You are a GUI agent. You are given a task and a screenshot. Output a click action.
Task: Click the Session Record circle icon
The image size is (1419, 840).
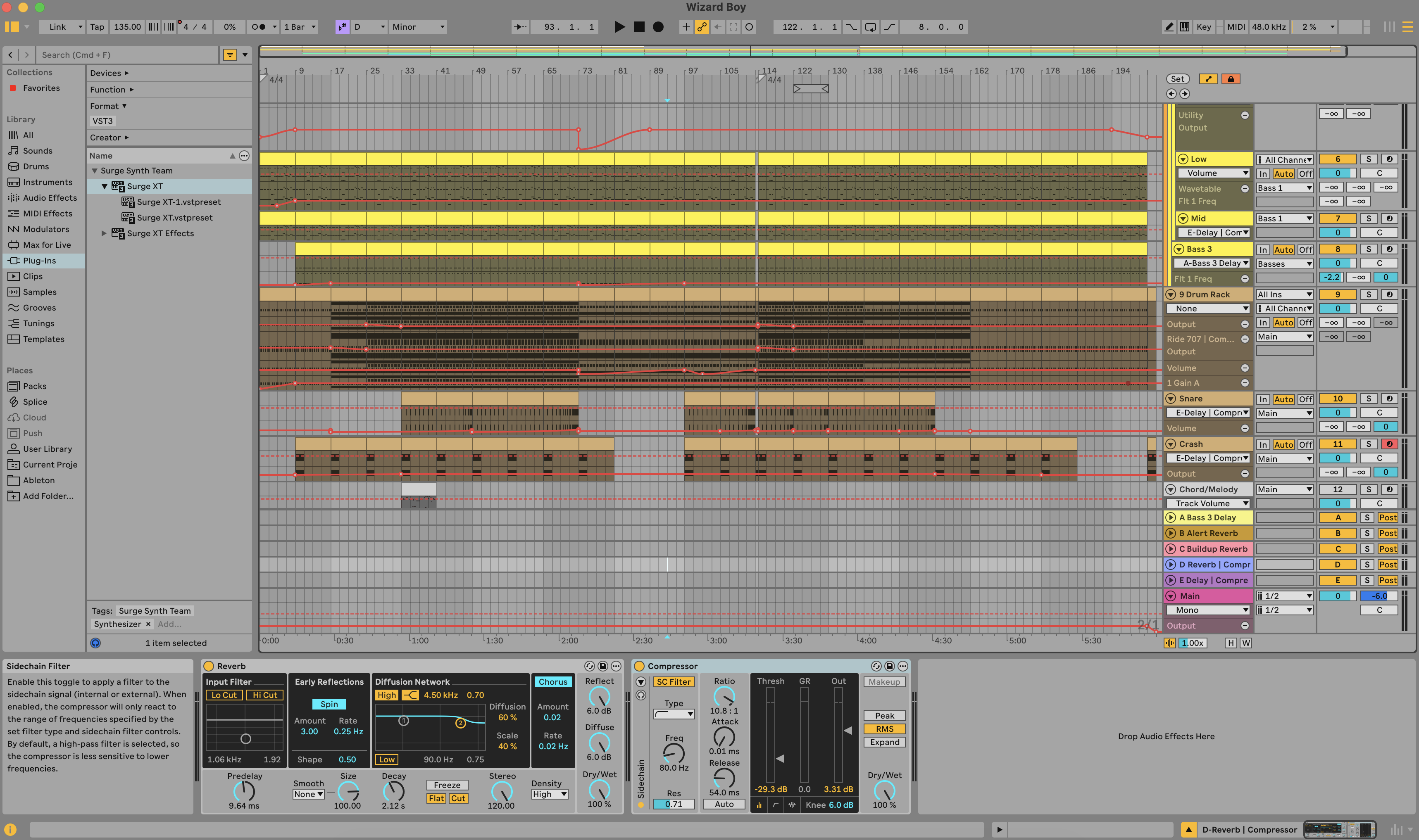click(749, 26)
